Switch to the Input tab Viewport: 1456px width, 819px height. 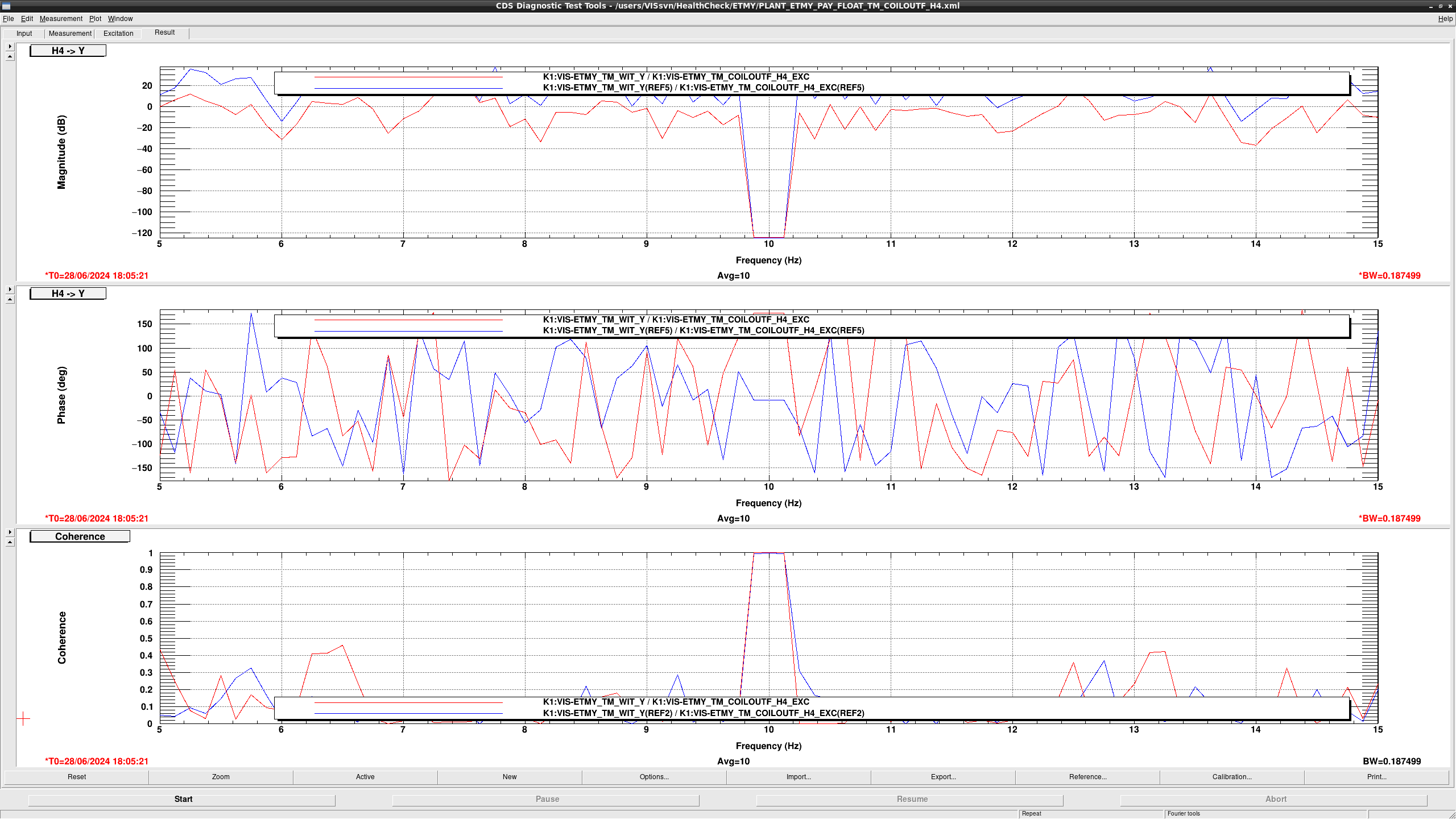(24, 34)
